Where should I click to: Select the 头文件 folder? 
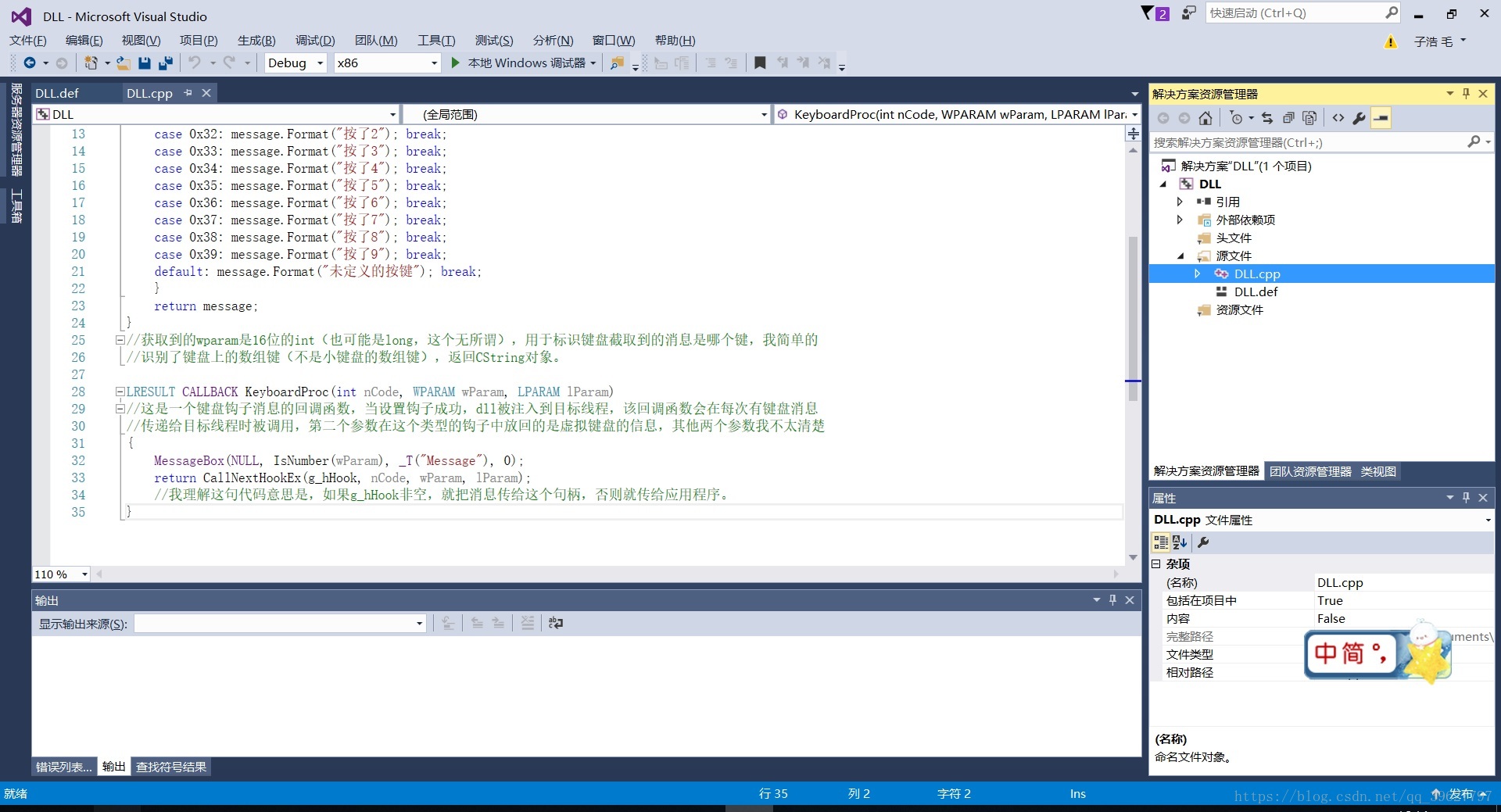tap(1234, 238)
